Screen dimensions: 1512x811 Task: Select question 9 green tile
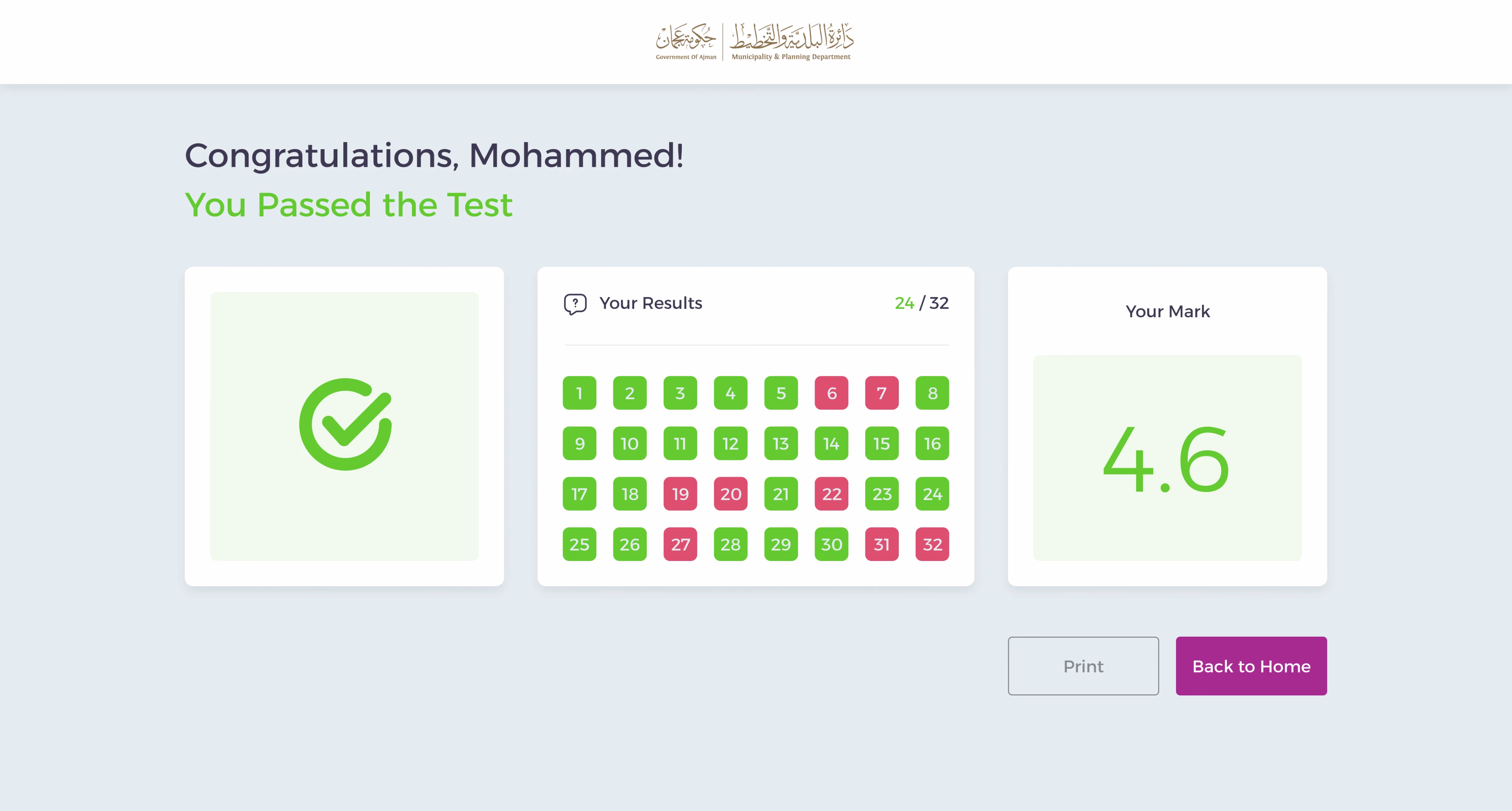tap(579, 444)
